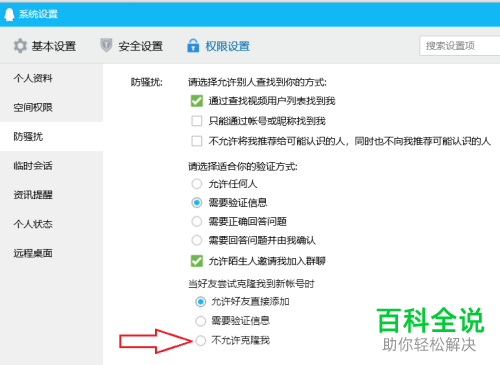This screenshot has height=365, width=500.
Task: Select the 权限设置 tab
Action: click(x=218, y=46)
